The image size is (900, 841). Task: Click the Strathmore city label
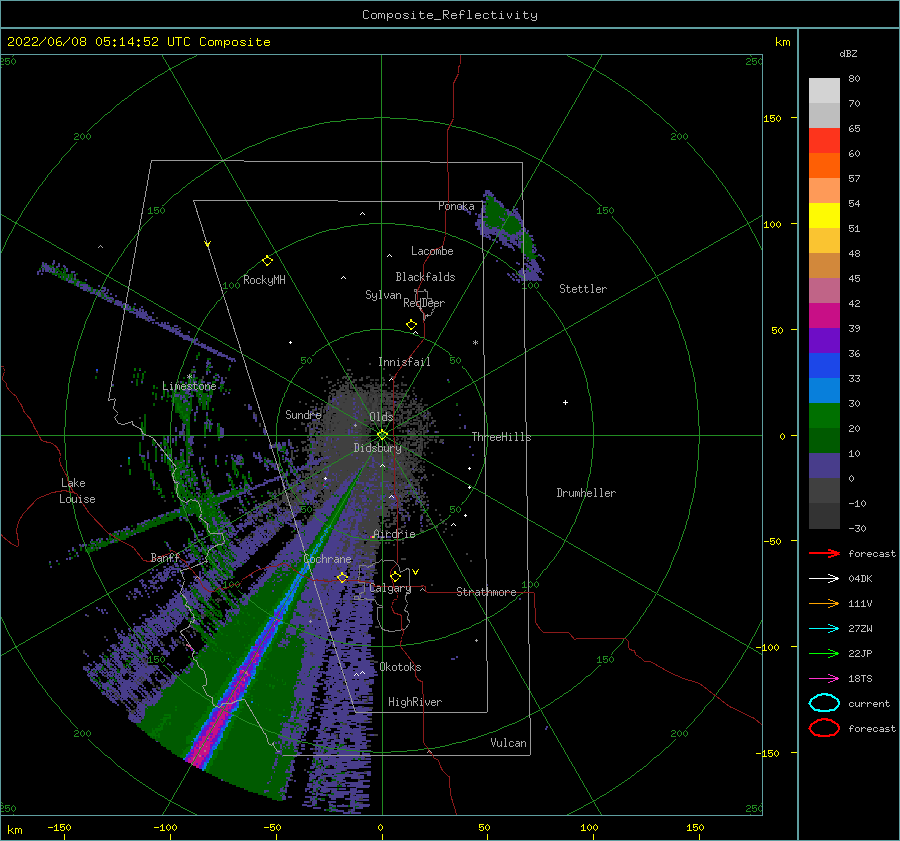pyautogui.click(x=486, y=592)
